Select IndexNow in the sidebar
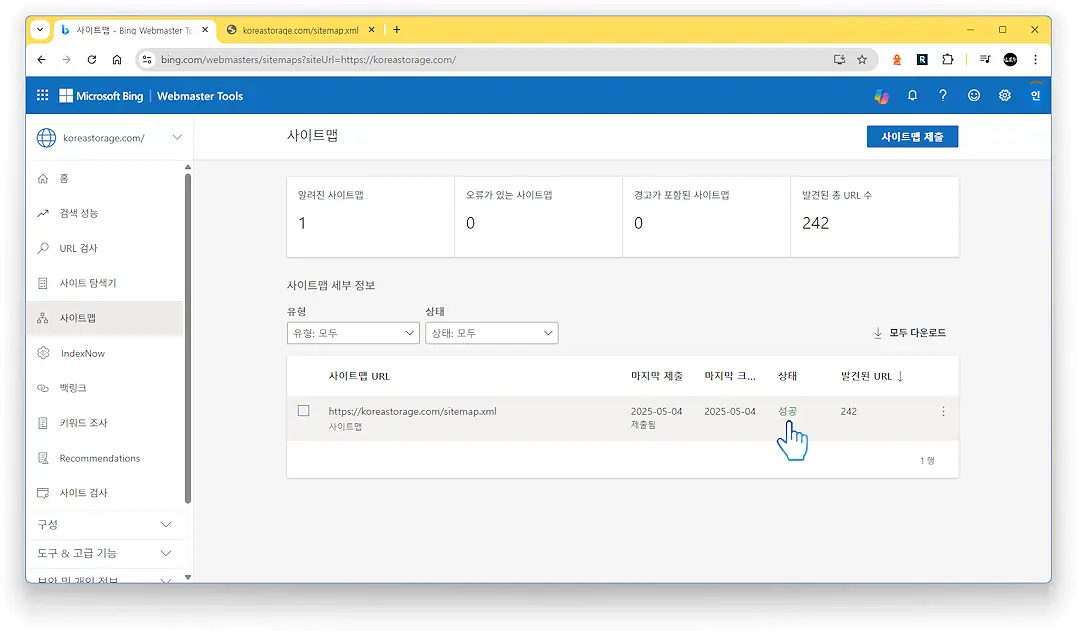 [80, 352]
